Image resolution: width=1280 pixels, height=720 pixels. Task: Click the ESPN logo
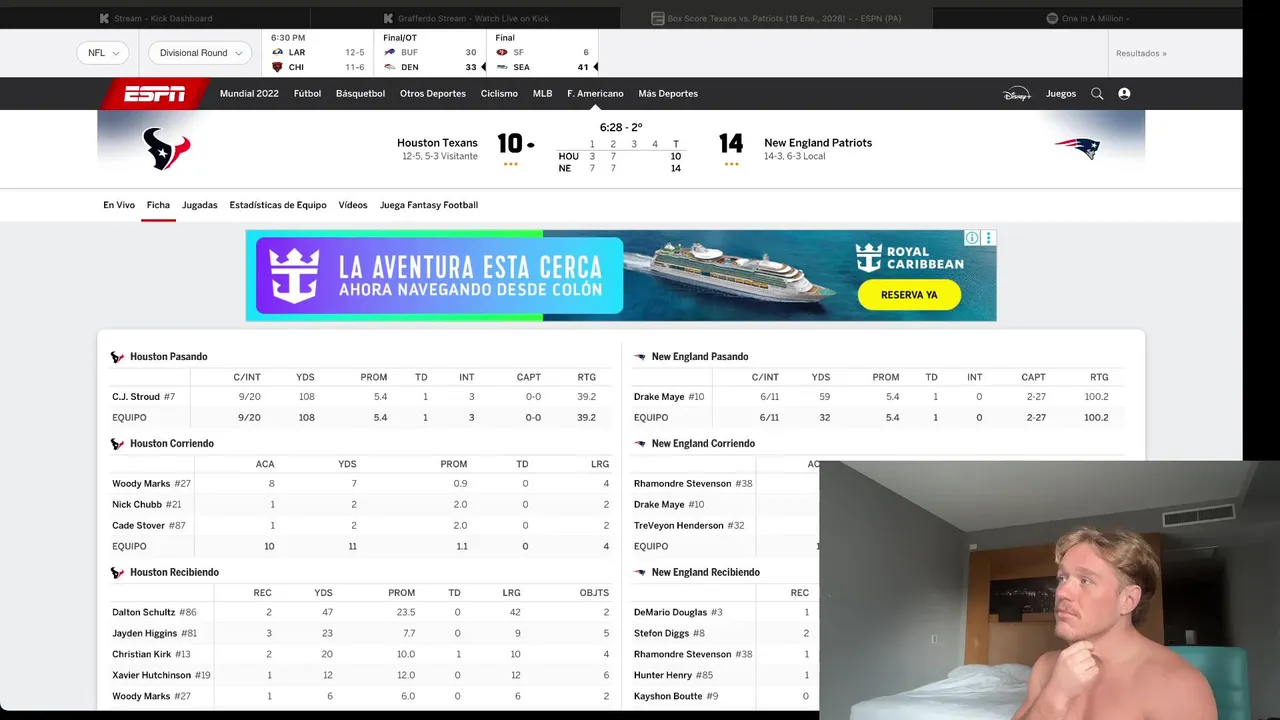[x=154, y=94]
